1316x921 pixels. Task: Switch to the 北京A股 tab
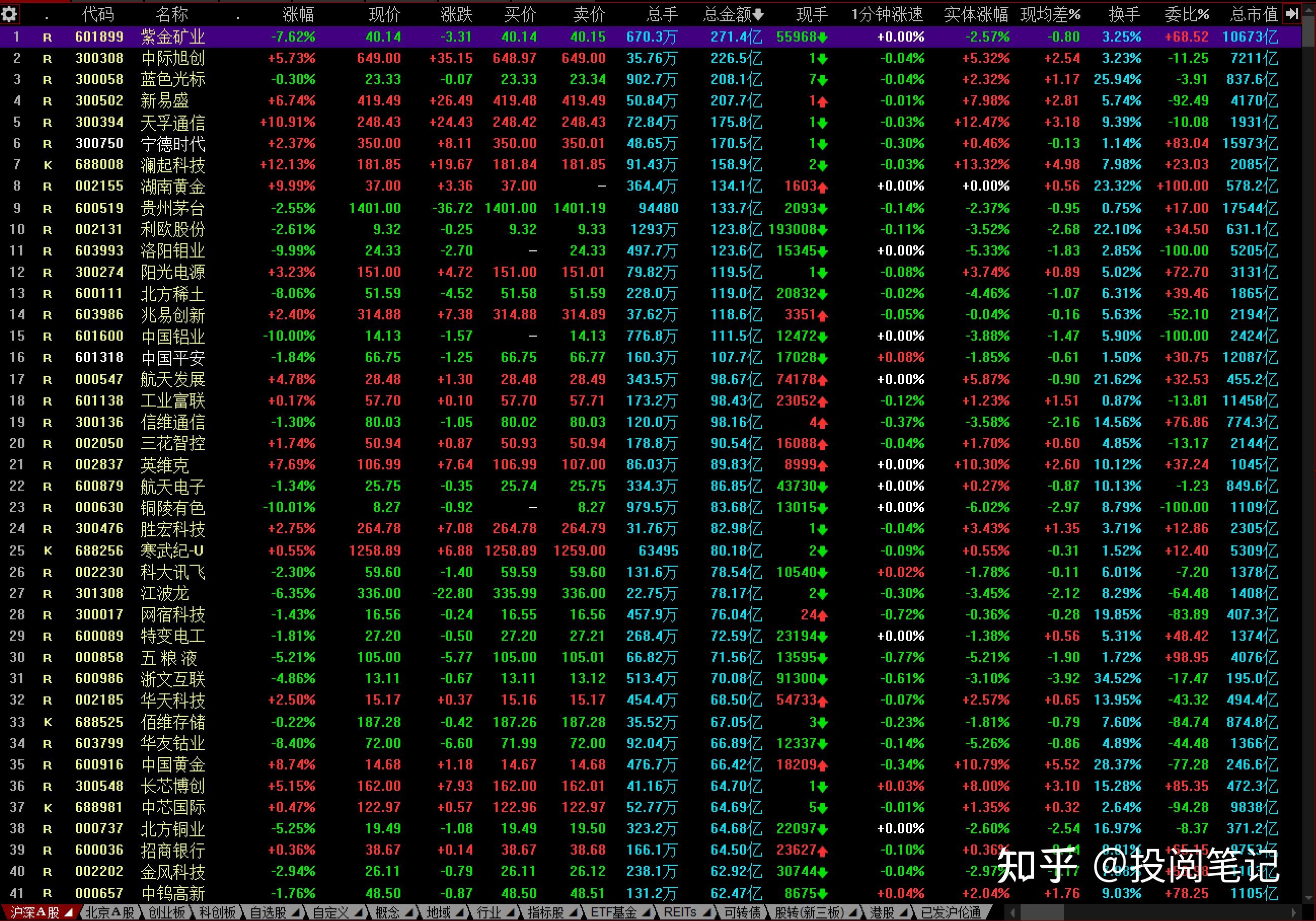[109, 912]
